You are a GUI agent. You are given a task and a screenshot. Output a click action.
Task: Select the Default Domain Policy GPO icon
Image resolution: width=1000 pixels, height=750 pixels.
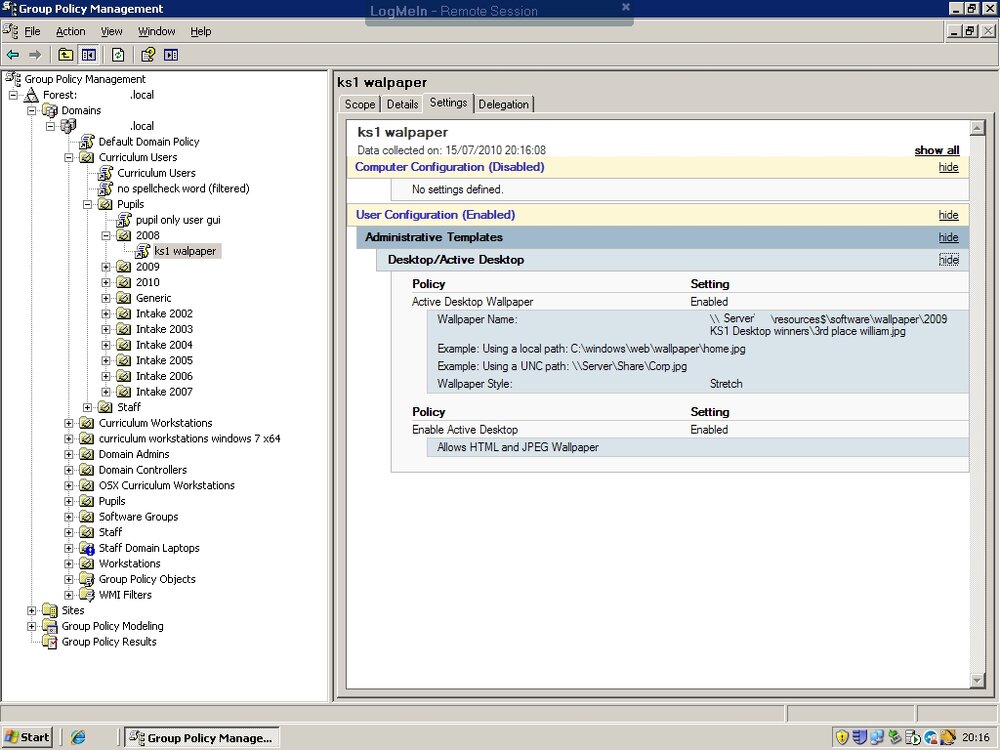pos(87,142)
